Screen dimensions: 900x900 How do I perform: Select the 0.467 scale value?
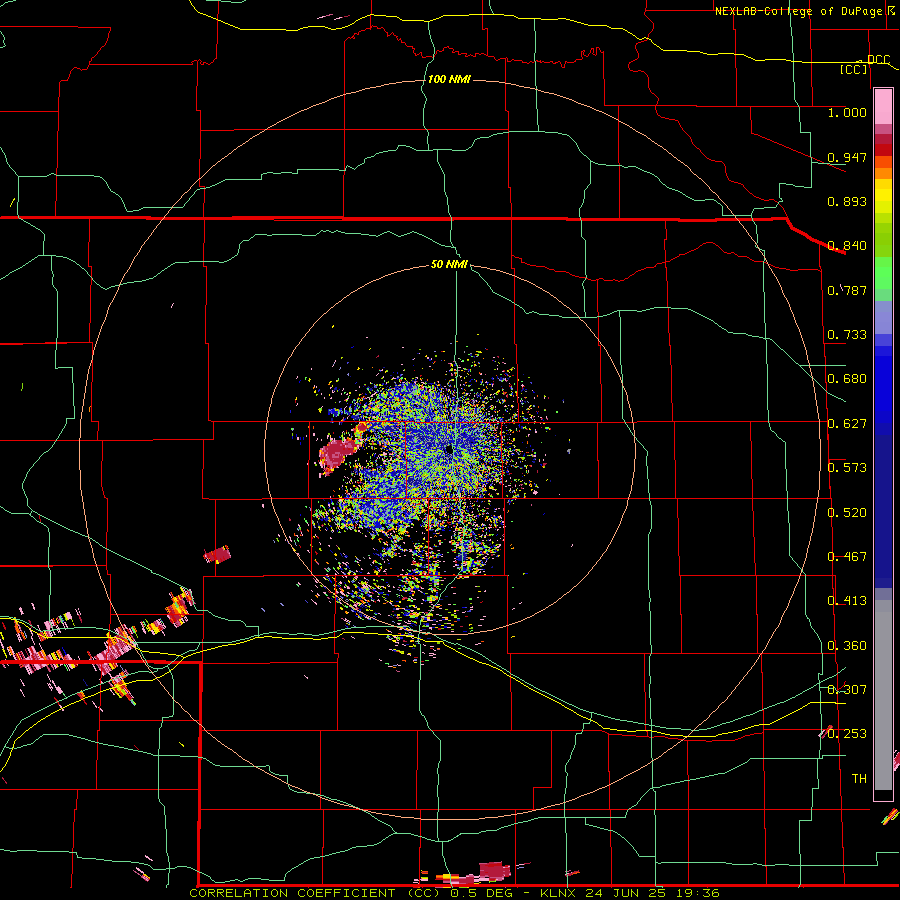pos(847,556)
